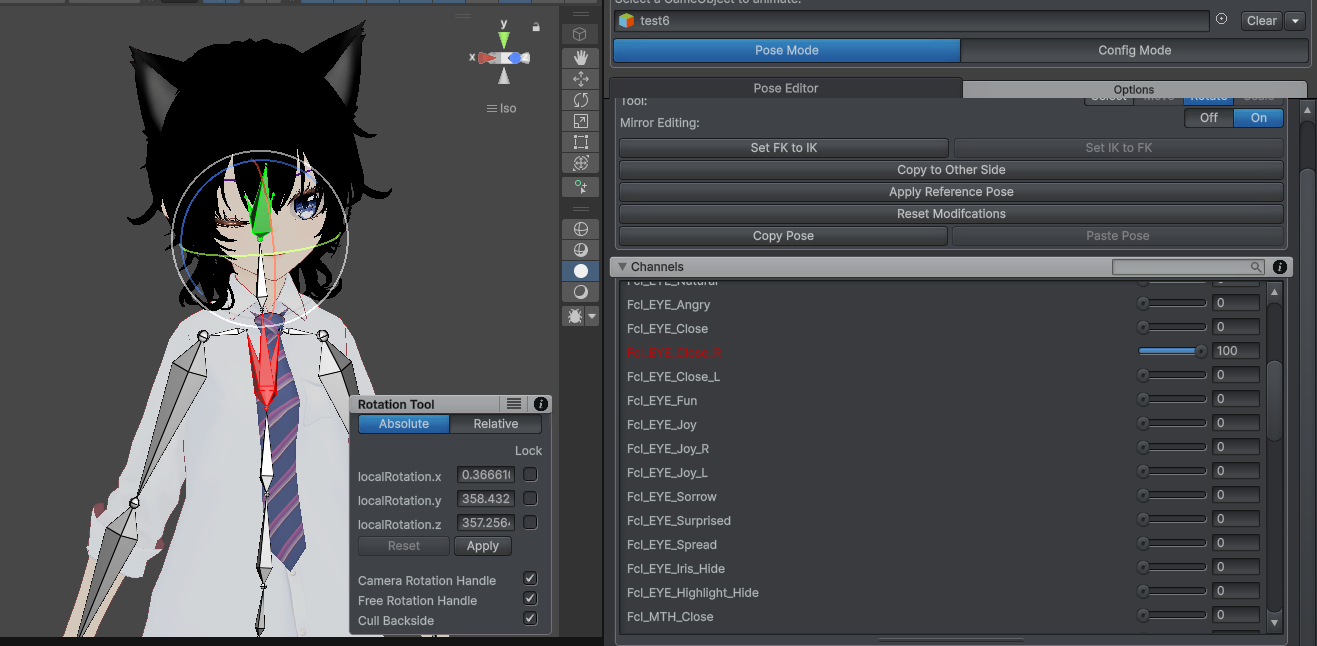Uncheck the Camera Rotation Handle checkbox
Viewport: 1317px width, 646px height.
[530, 580]
